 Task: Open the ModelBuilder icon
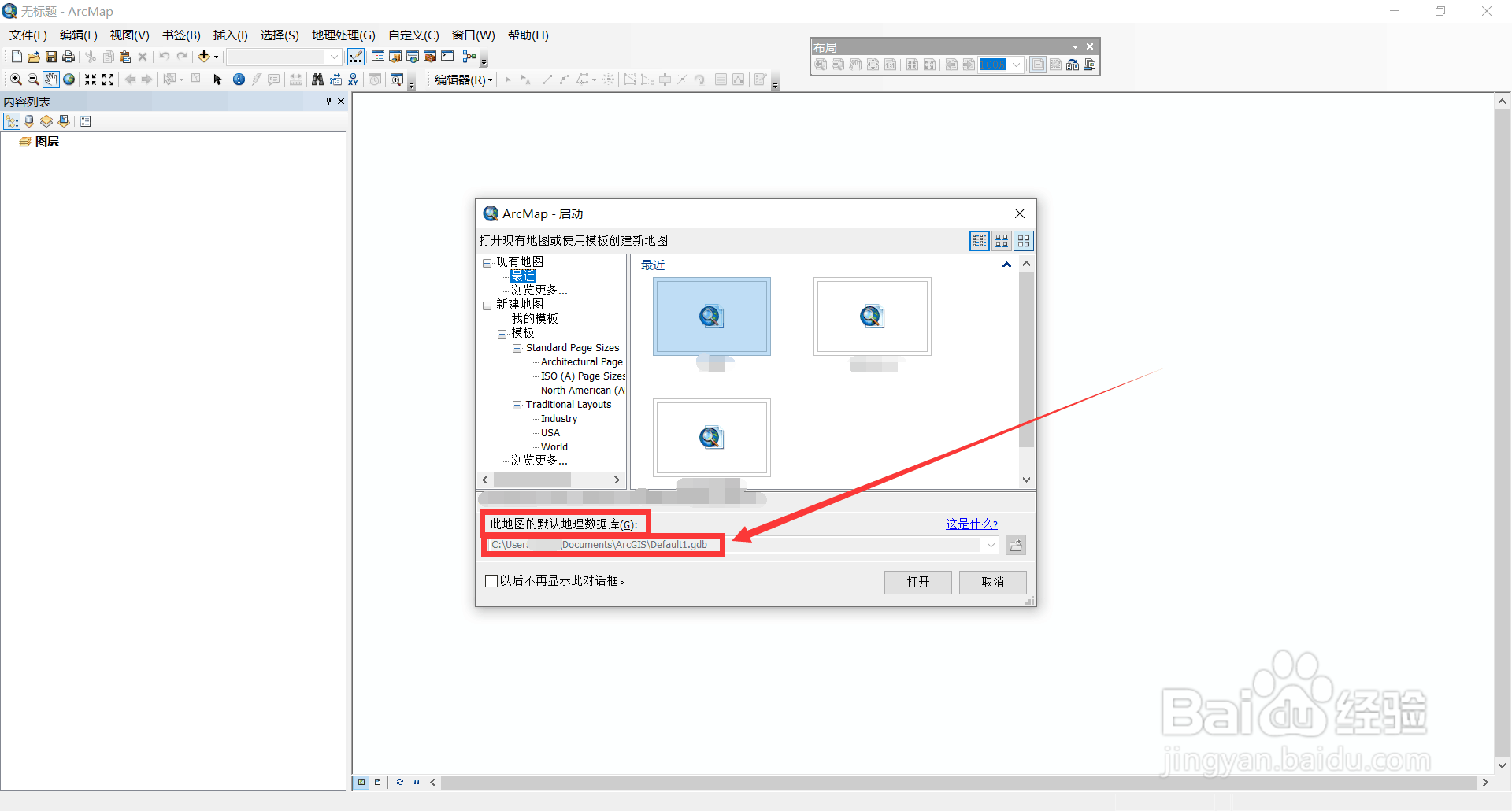pyautogui.click(x=469, y=57)
